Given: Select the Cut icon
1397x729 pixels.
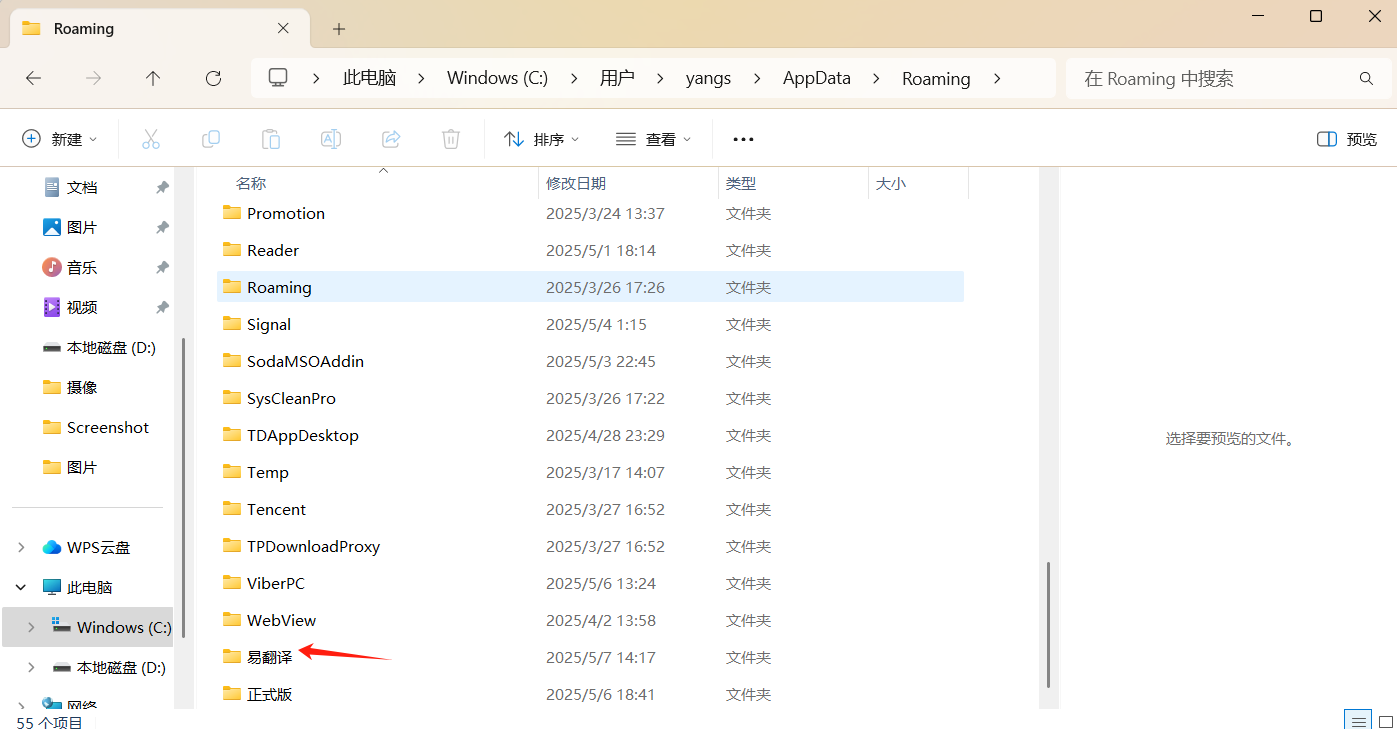Looking at the screenshot, I should tap(151, 139).
